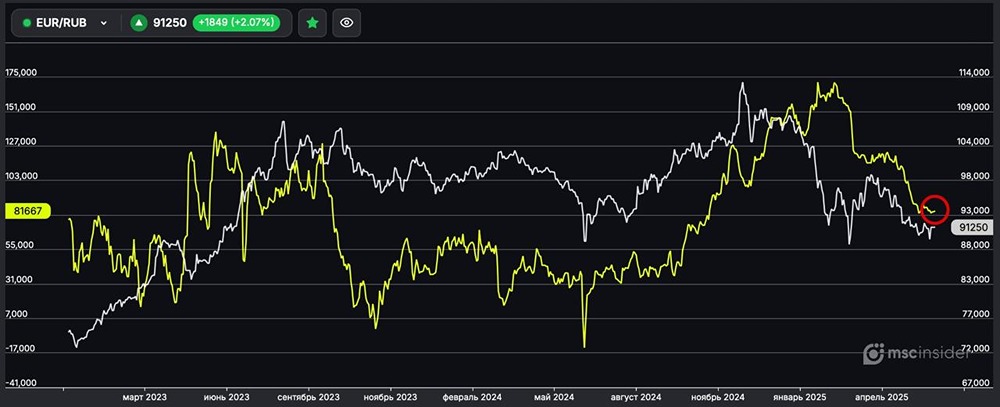Click the yellow 81667 price label
1000x407 pixels.
pos(27,211)
